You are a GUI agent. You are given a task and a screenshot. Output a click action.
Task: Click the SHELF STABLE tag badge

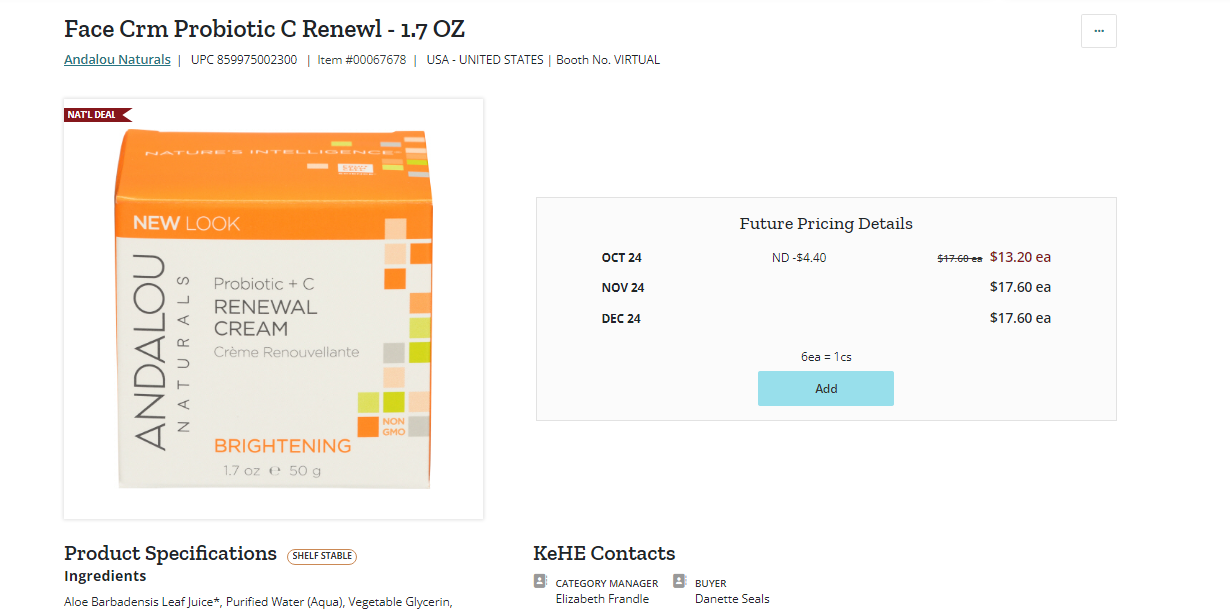pyautogui.click(x=322, y=556)
